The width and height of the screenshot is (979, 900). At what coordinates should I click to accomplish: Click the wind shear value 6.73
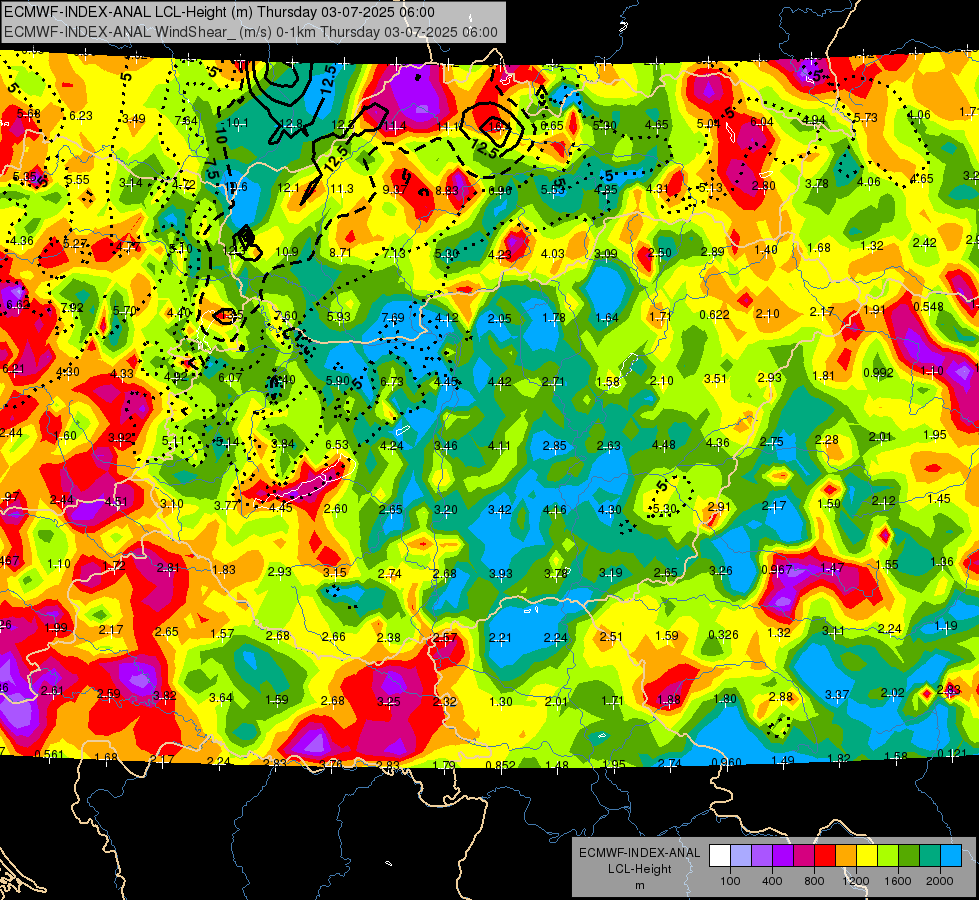(392, 381)
